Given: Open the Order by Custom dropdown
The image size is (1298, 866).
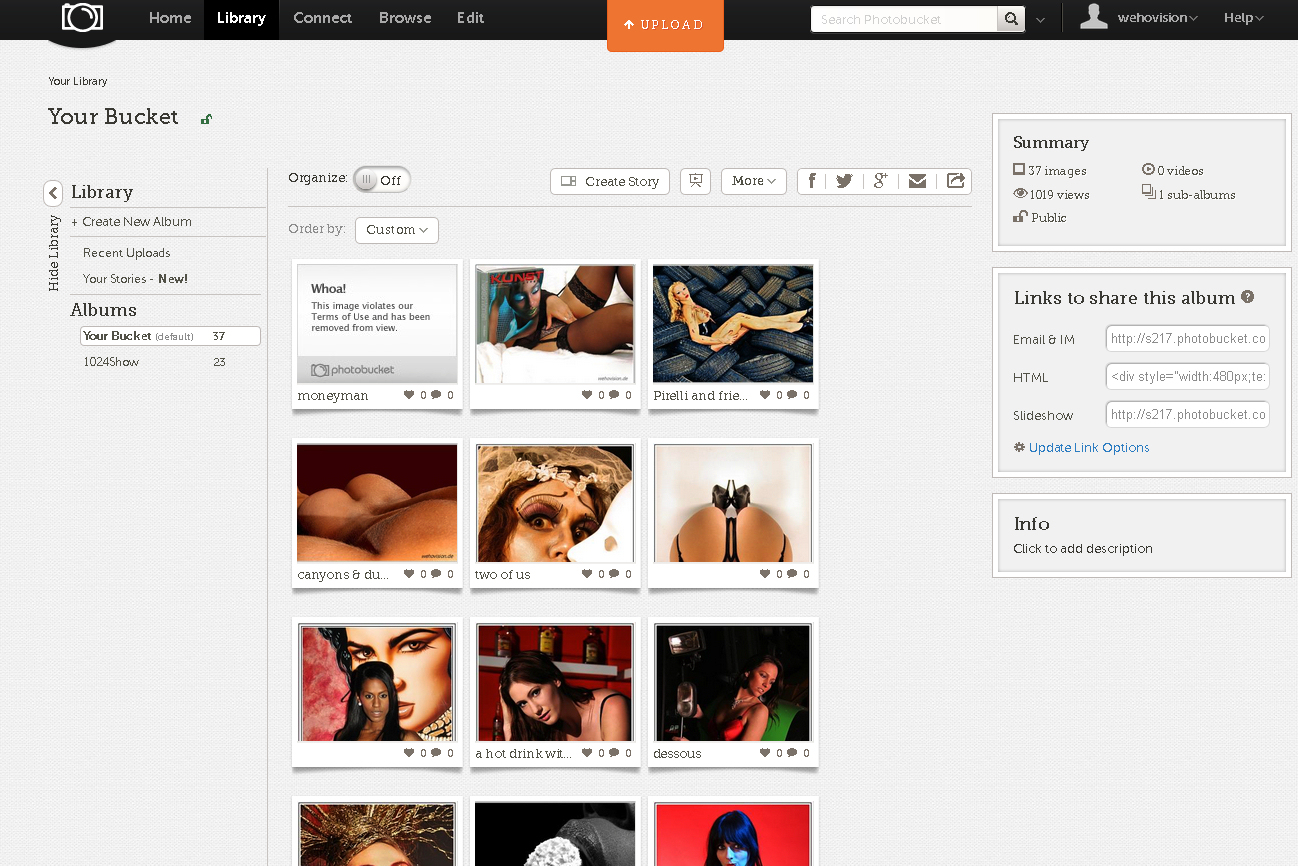Looking at the screenshot, I should (x=396, y=230).
